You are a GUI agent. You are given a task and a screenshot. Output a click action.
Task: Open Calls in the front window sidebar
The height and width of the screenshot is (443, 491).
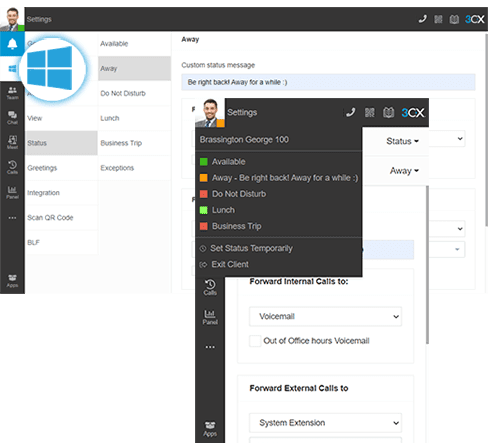pyautogui.click(x=210, y=287)
